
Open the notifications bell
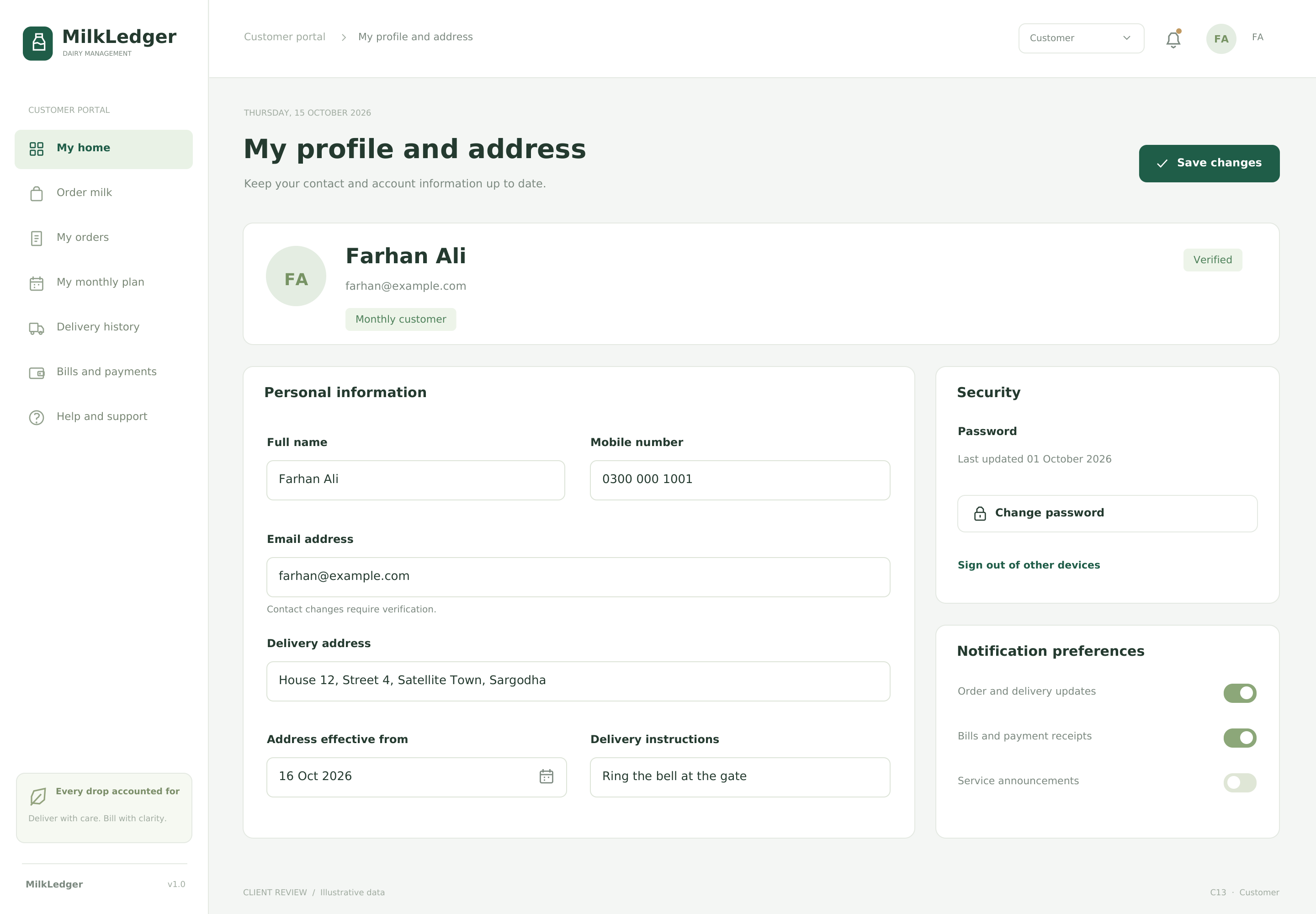1173,39
